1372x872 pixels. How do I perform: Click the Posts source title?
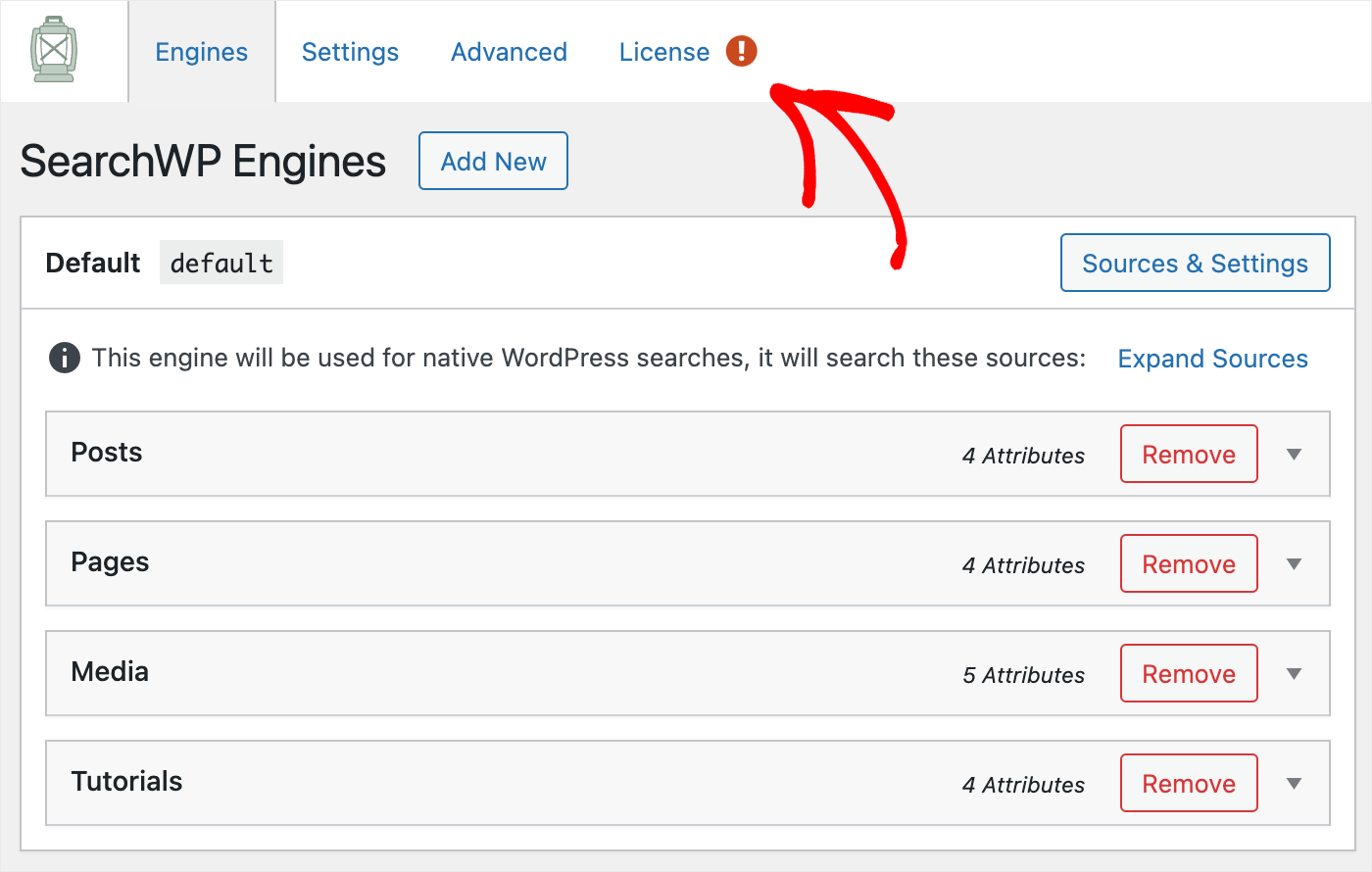click(x=107, y=453)
